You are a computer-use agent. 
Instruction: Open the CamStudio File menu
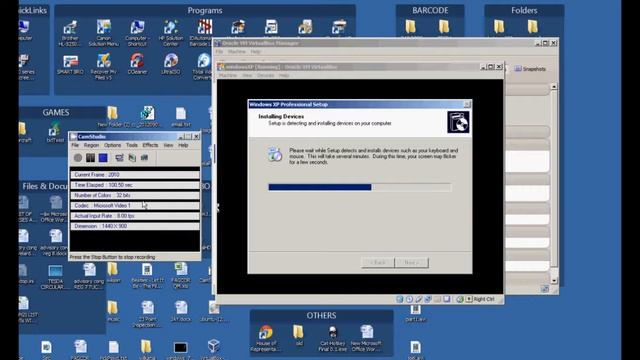(x=75, y=145)
